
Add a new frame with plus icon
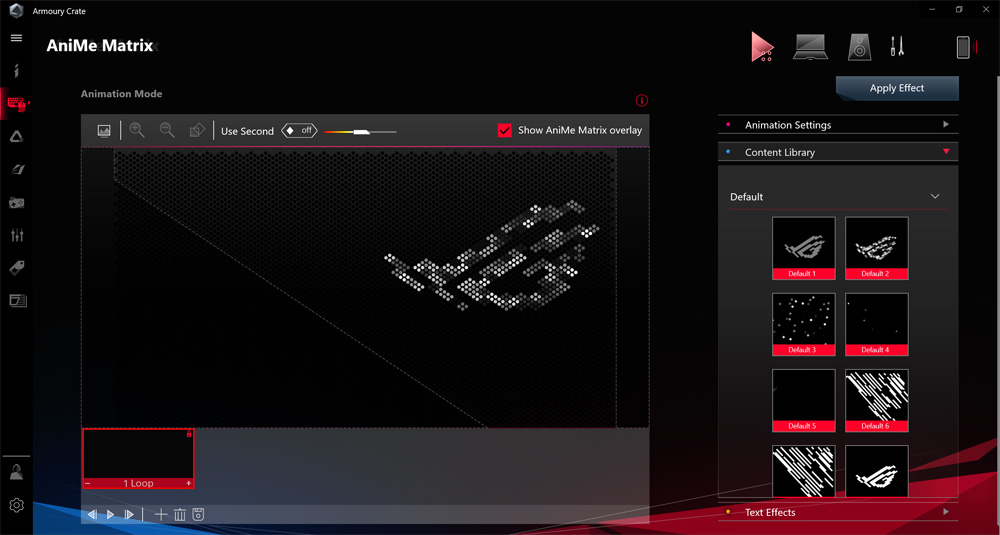(x=161, y=514)
